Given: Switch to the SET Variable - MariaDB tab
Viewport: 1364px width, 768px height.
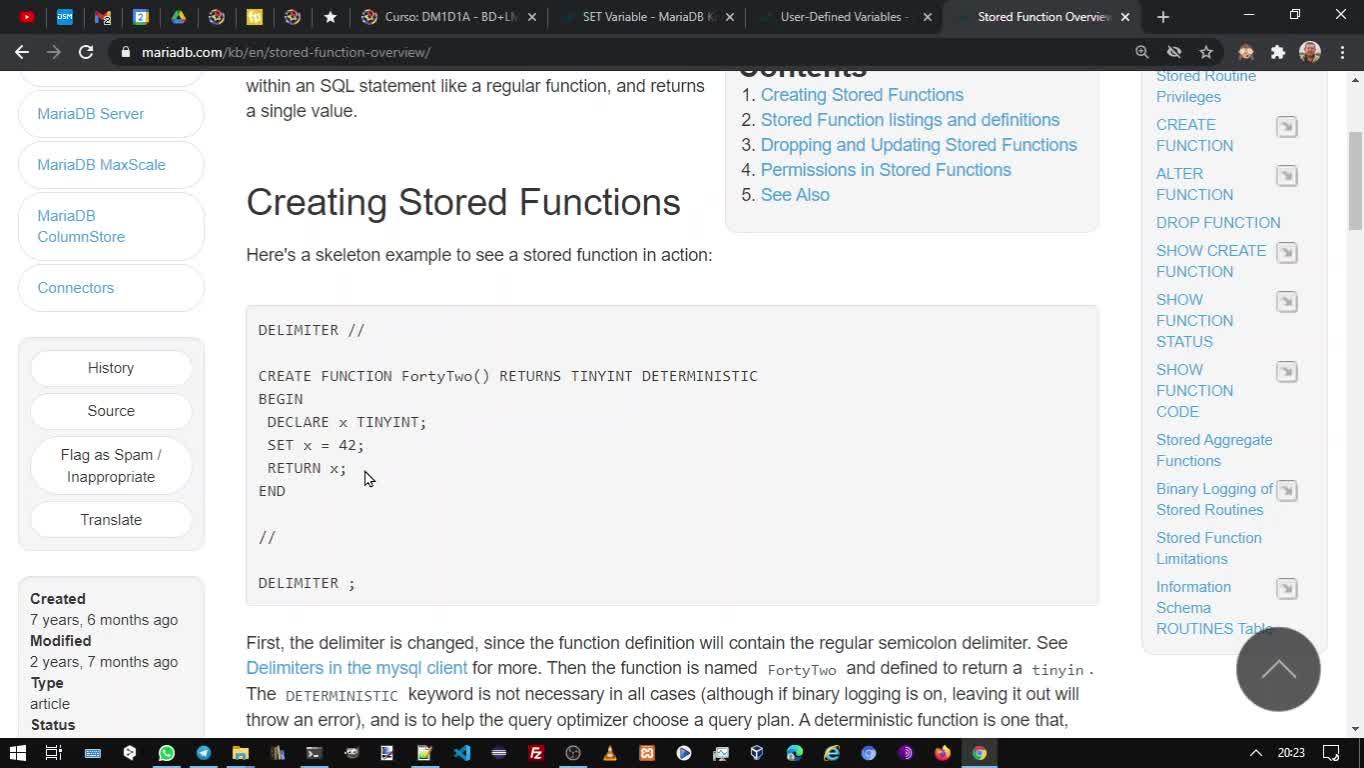Looking at the screenshot, I should [x=649, y=17].
